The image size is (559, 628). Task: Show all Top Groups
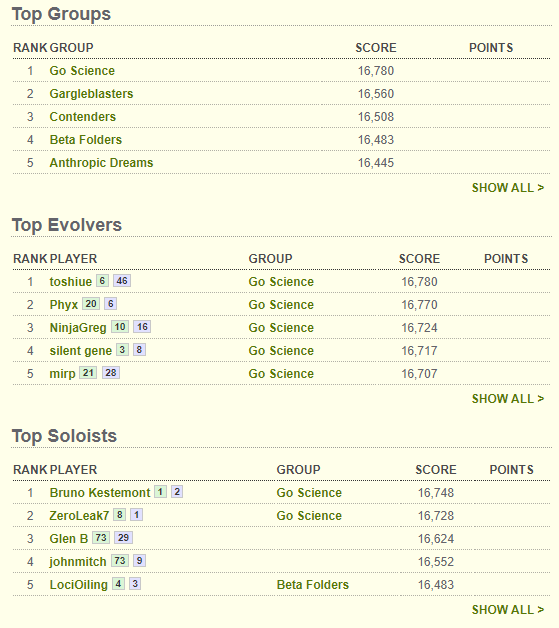(508, 187)
